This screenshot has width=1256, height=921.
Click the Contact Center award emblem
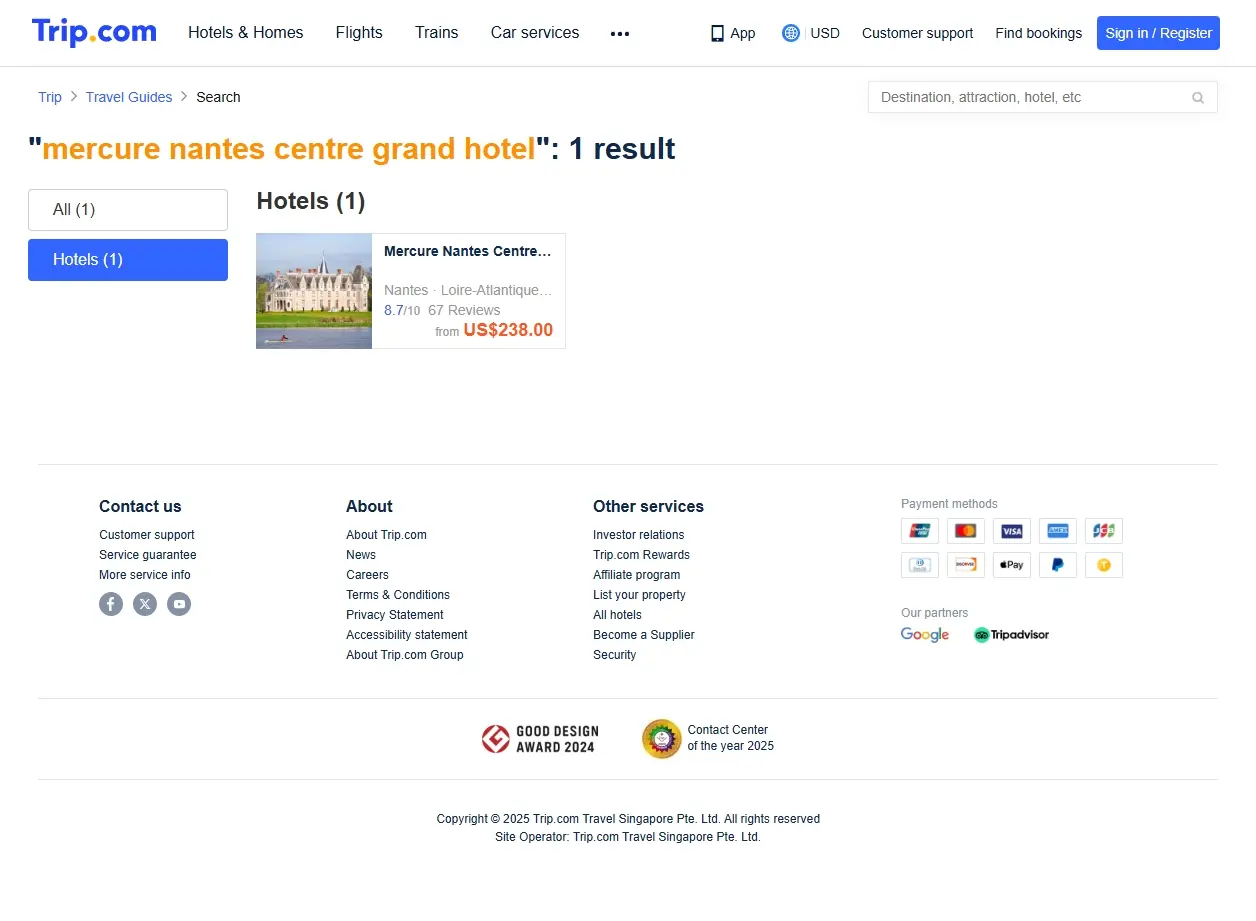click(x=661, y=739)
